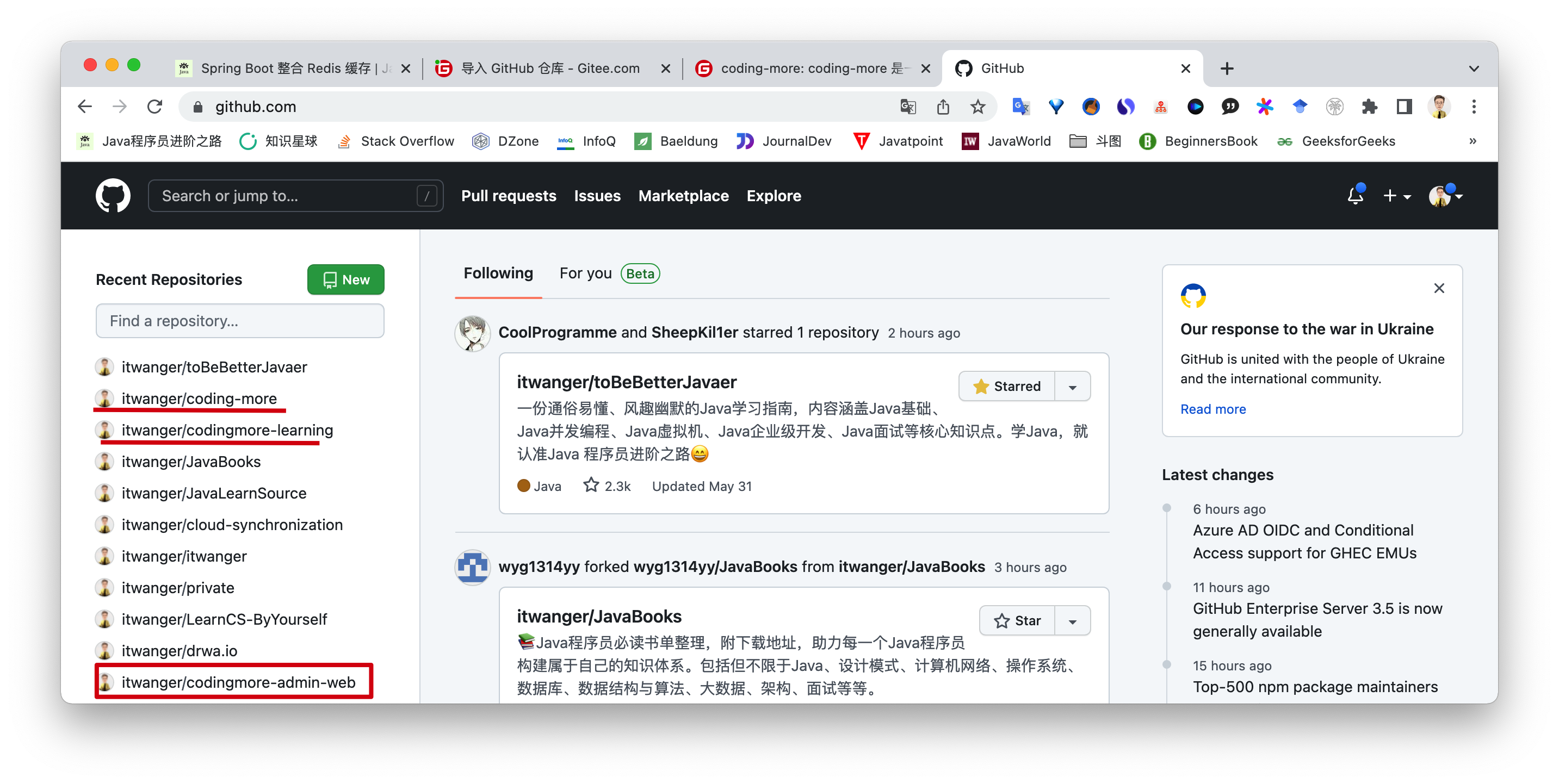The height and width of the screenshot is (784, 1559).
Task: Open Pull requests in the header
Action: point(509,195)
